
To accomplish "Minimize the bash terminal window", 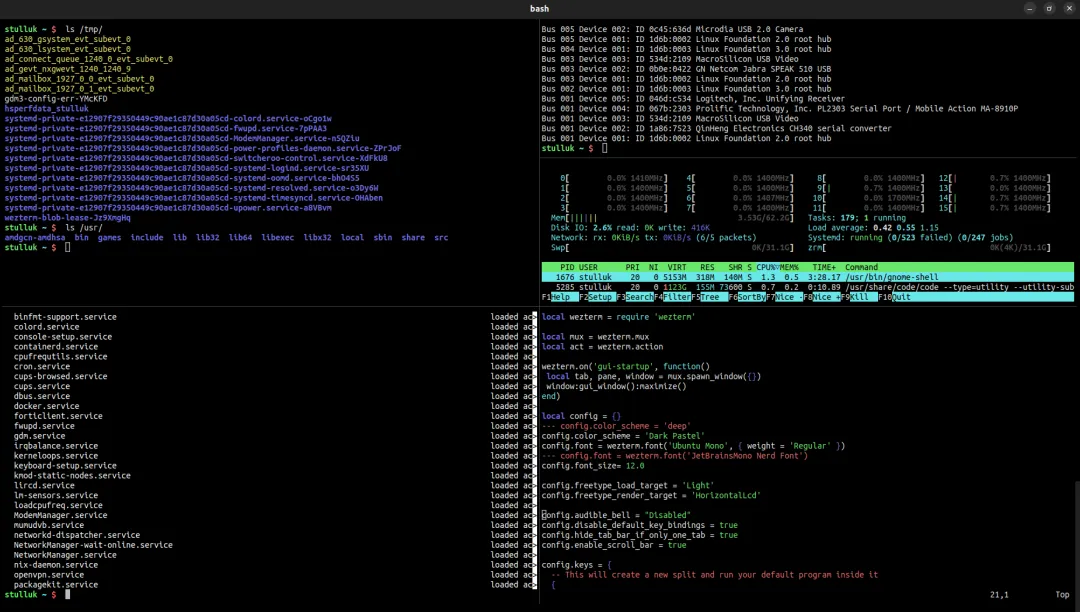I will click(1030, 8).
